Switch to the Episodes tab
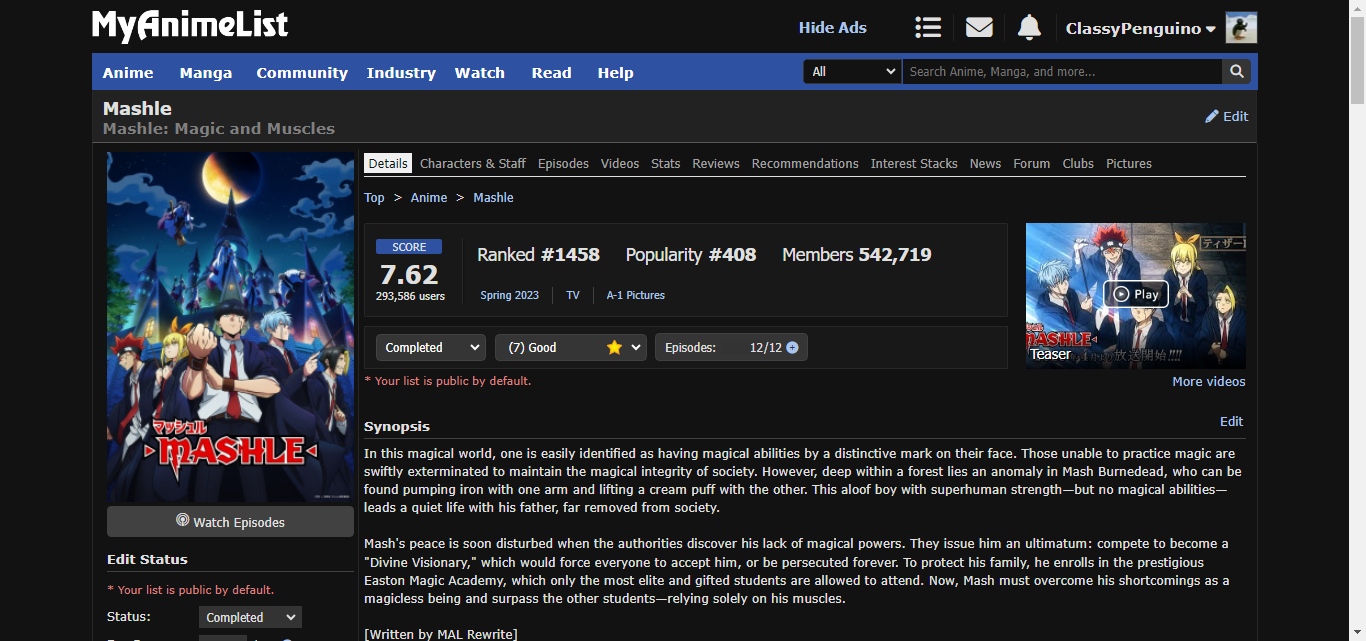 click(x=563, y=163)
